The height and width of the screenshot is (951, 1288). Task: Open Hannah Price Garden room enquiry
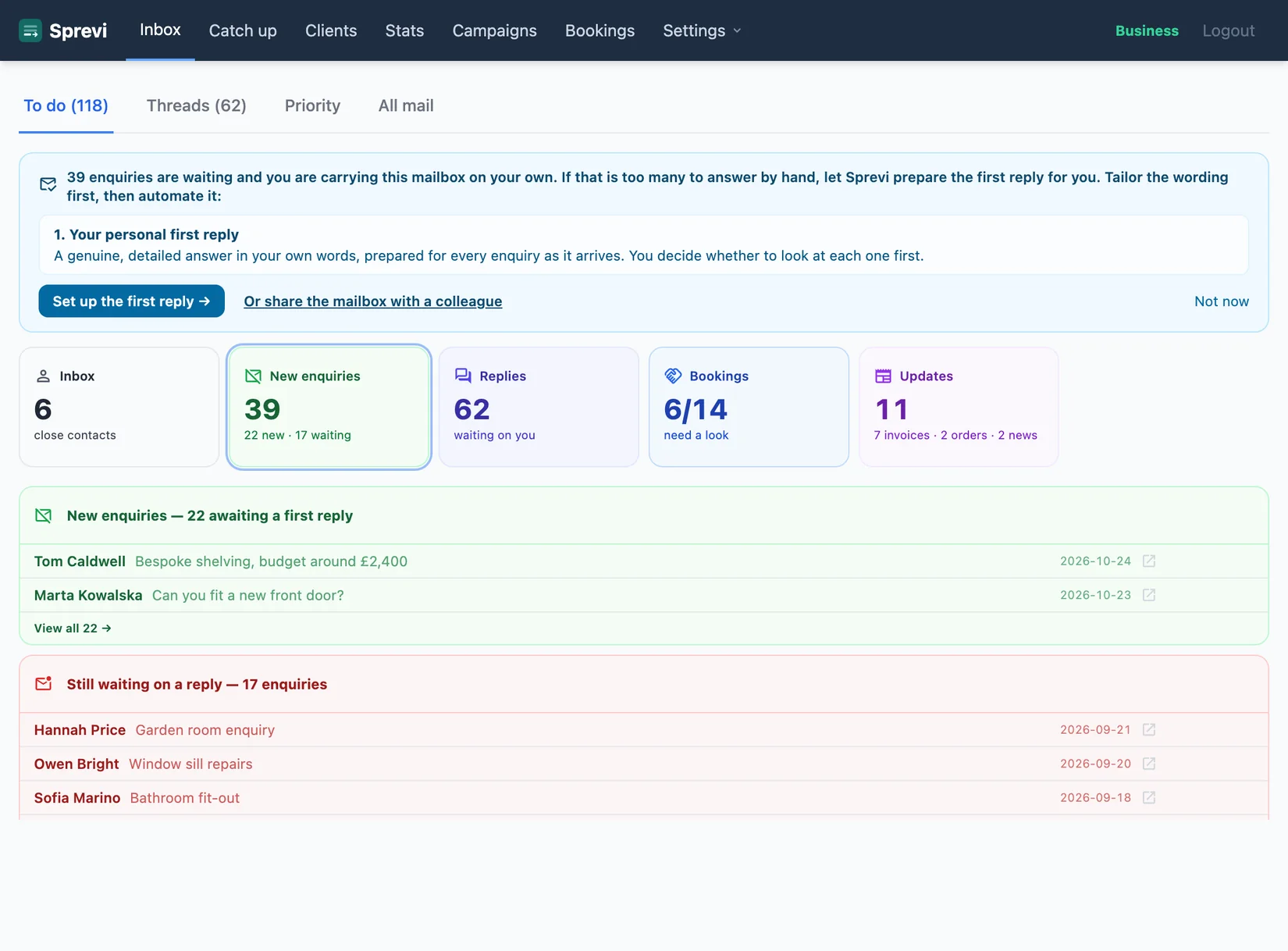pos(644,730)
